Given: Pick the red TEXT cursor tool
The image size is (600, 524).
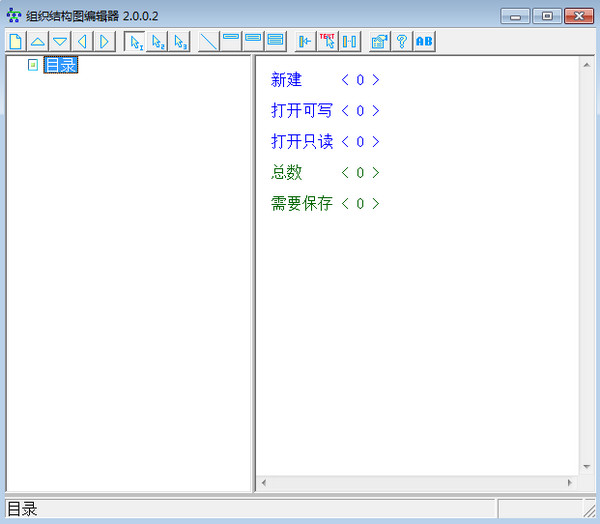Looking at the screenshot, I should [327, 41].
